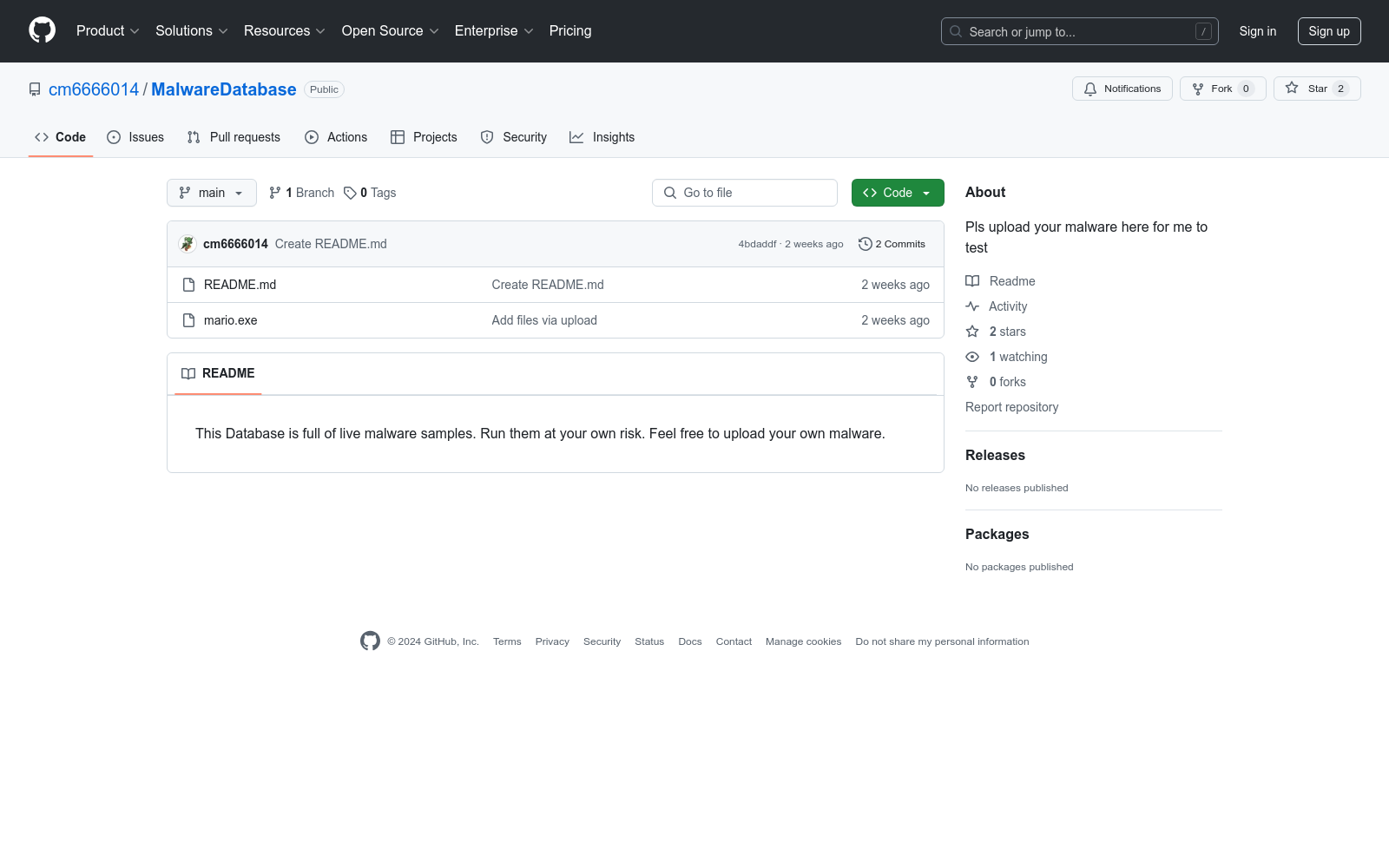Open the cm6666014 owner profile link
The height and width of the screenshot is (868, 1389).
(94, 89)
